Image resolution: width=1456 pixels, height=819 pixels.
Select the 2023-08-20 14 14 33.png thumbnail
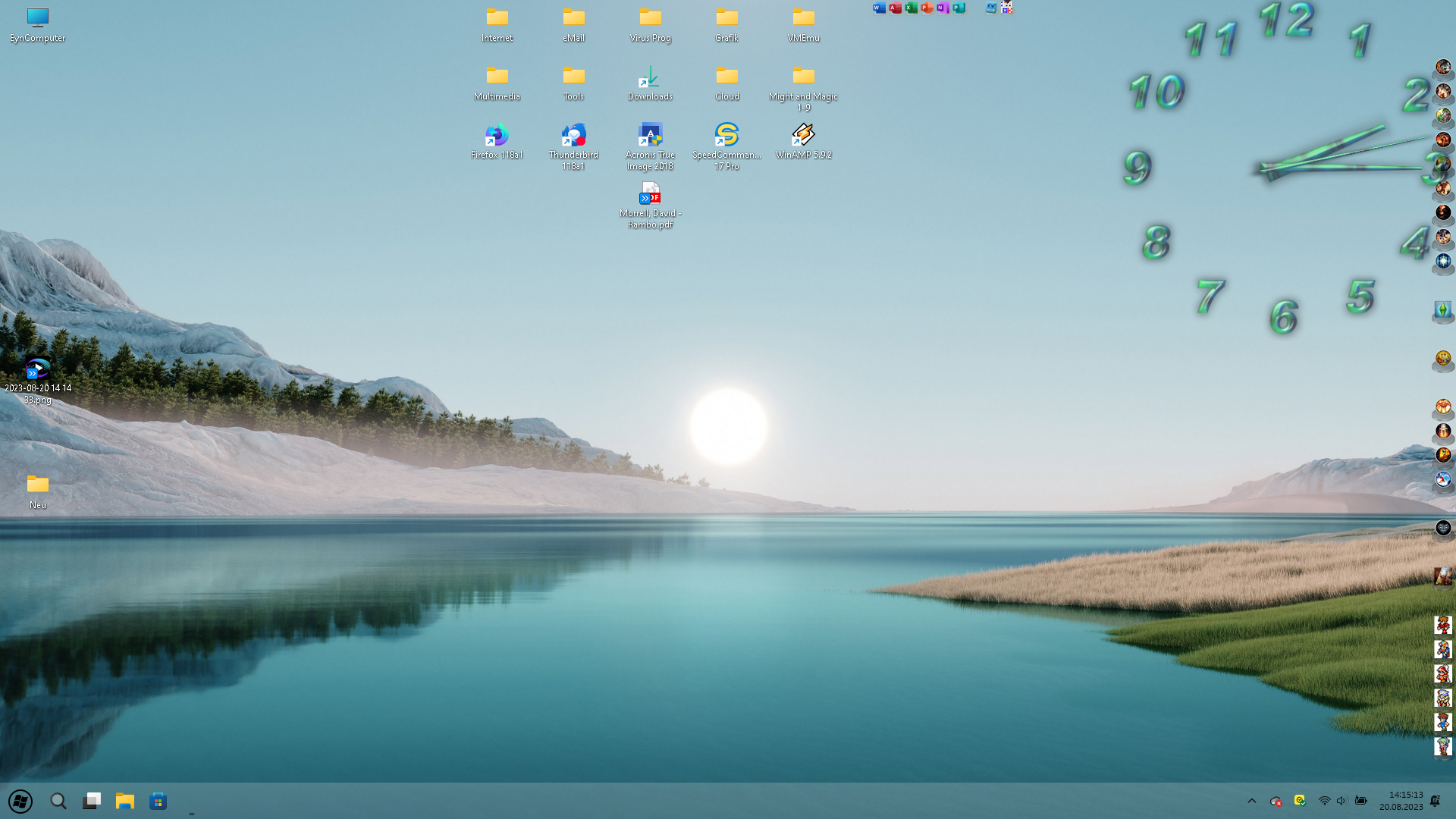coord(37,369)
